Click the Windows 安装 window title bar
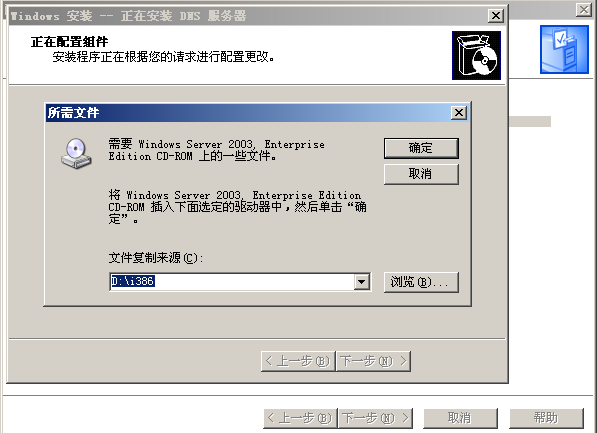This screenshot has height=433, width=597. coord(248,16)
